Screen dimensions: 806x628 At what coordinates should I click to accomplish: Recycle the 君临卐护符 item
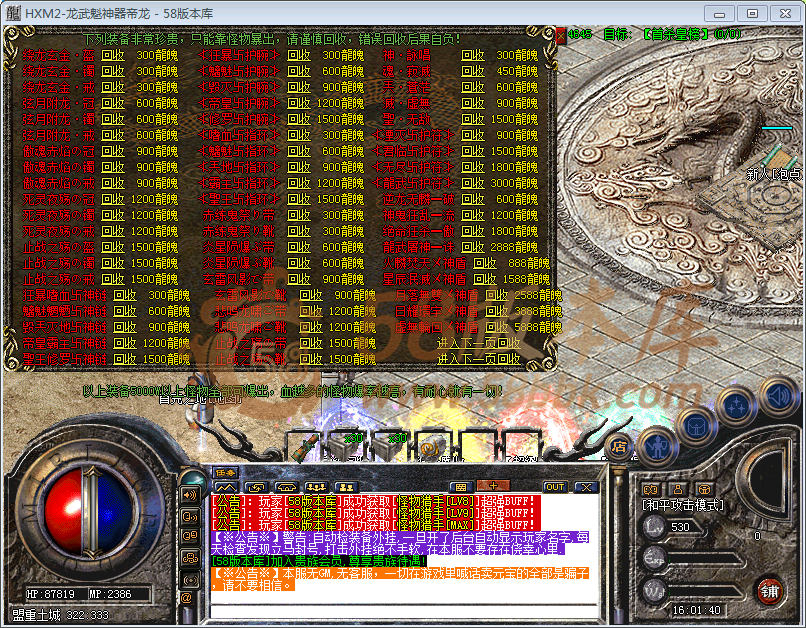(x=472, y=151)
